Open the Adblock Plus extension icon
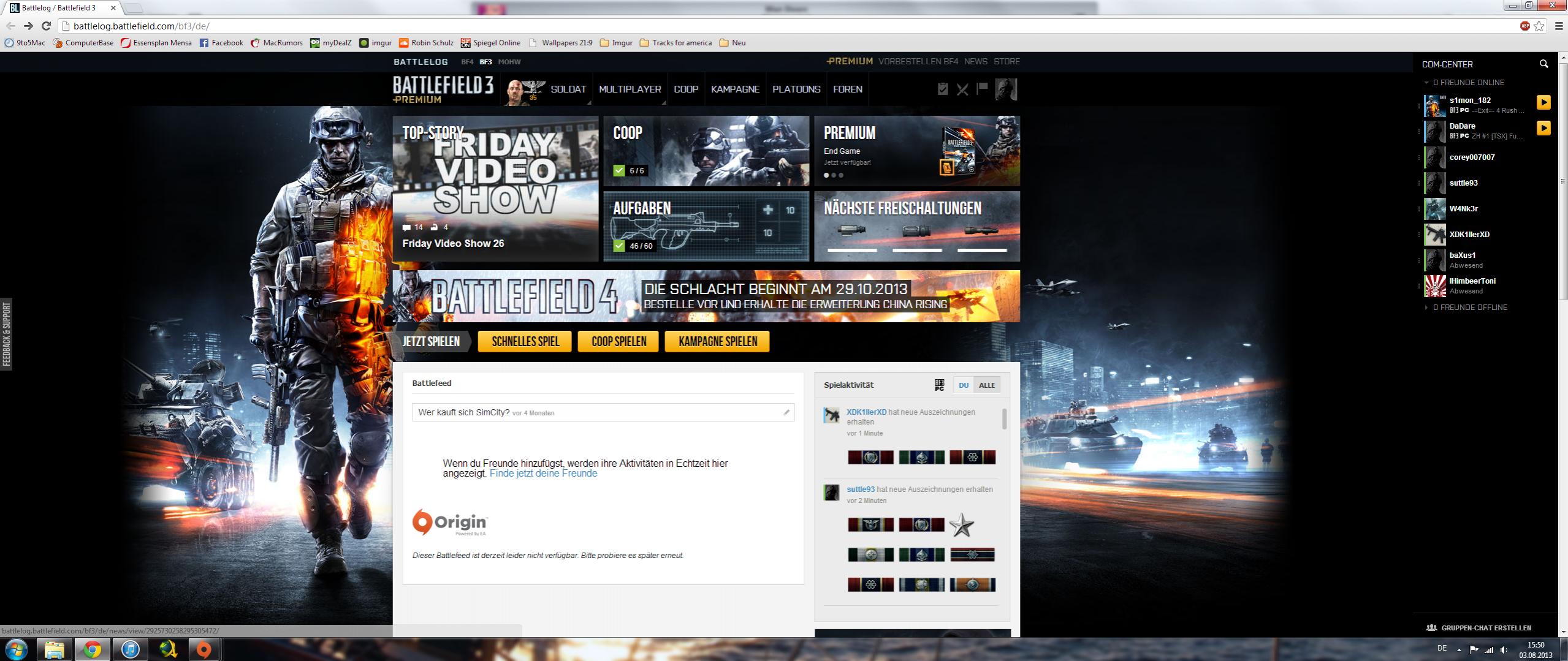Image resolution: width=1568 pixels, height=661 pixels. 1525,26
